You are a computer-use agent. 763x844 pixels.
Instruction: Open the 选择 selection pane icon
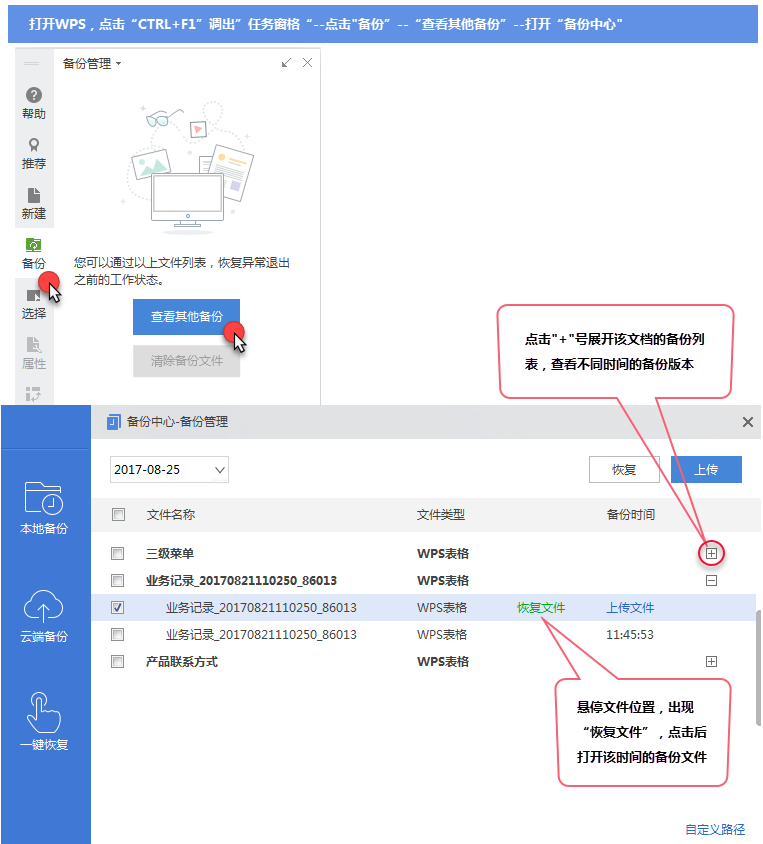click(x=33, y=304)
